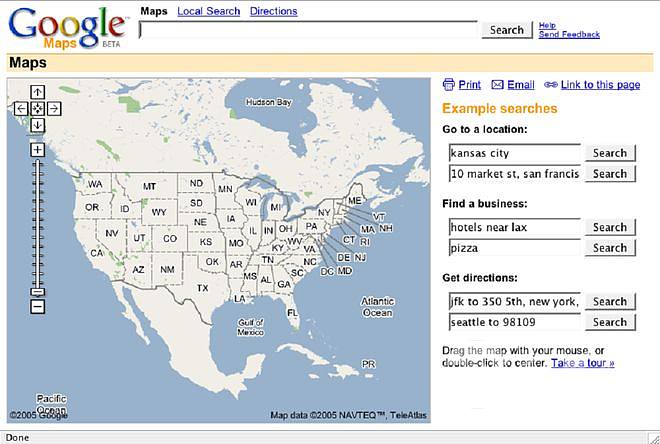Click the Hudson Bay label
Image resolution: width=660 pixels, height=444 pixels.
click(269, 102)
